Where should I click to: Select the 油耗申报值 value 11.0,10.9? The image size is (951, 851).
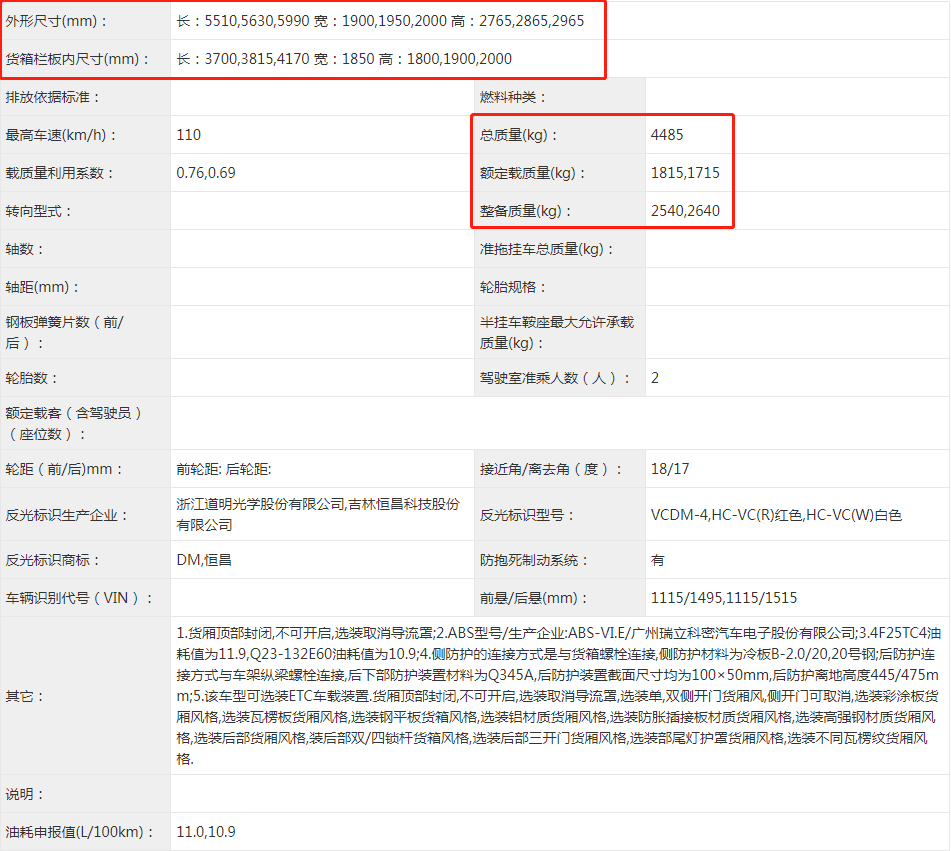[x=206, y=832]
